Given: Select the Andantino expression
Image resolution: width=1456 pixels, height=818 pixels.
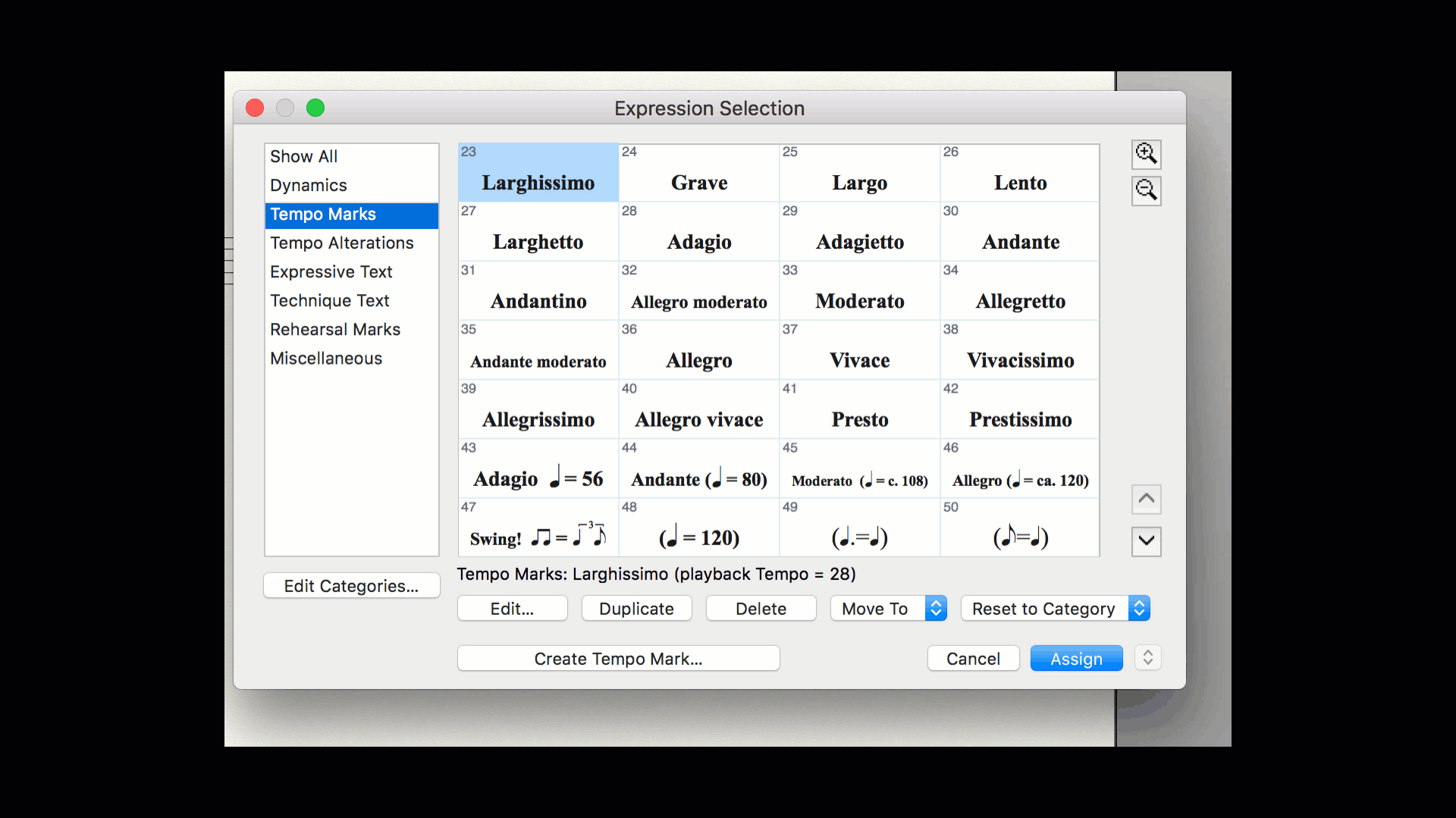Looking at the screenshot, I should (538, 291).
